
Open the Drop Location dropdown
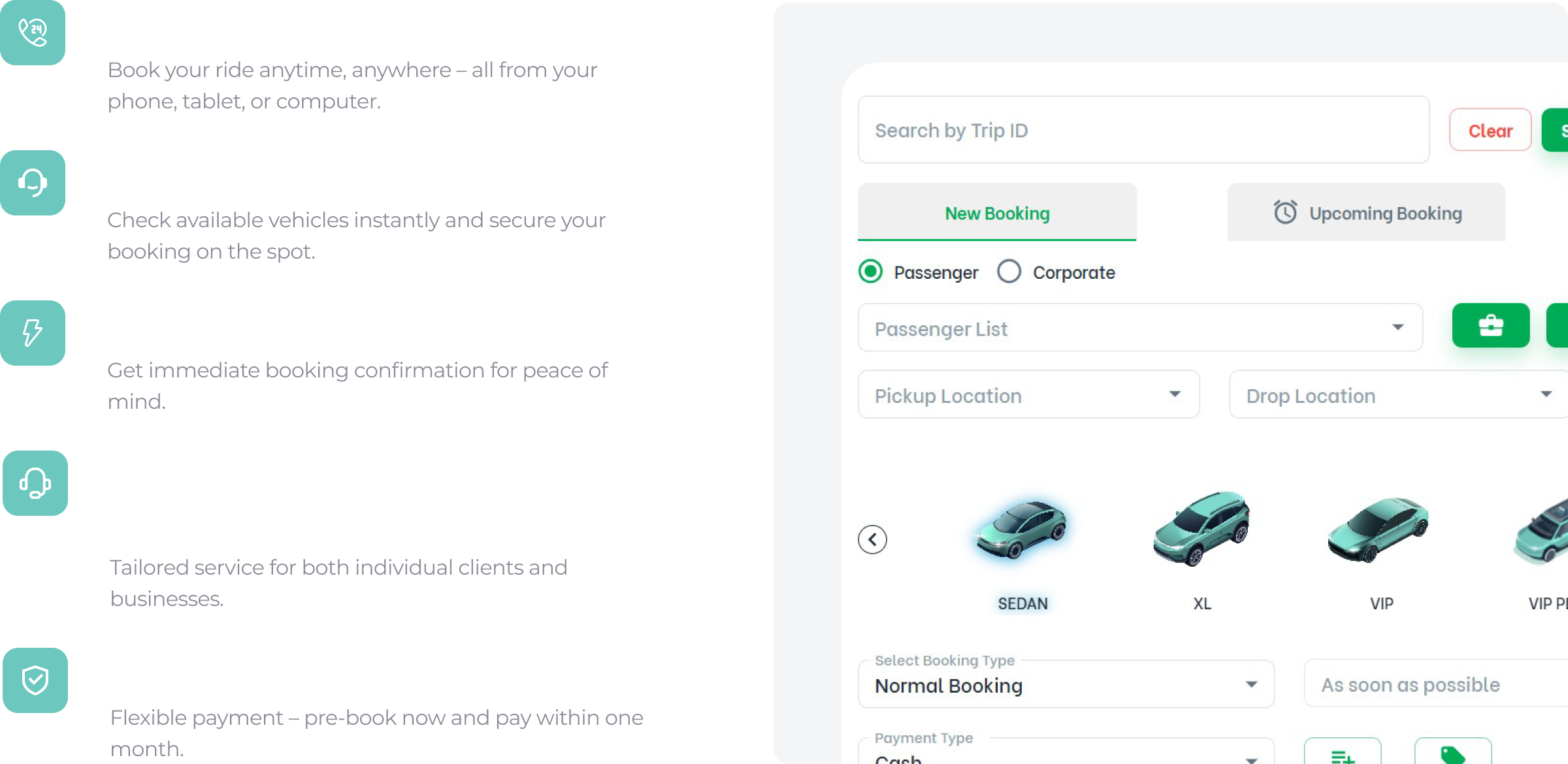point(1398,394)
